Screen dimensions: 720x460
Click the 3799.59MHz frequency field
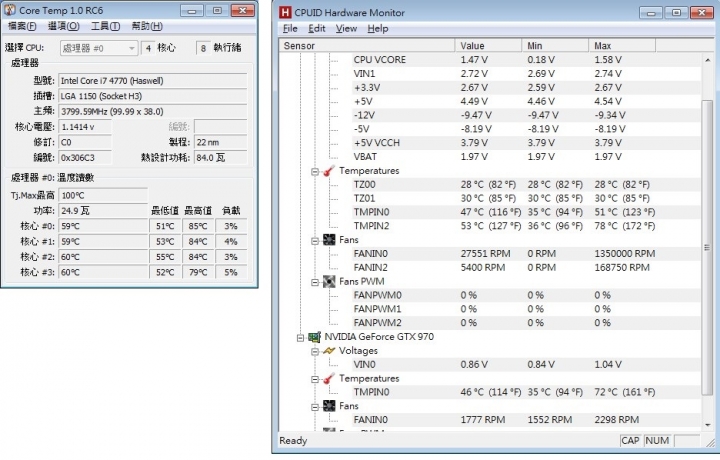(x=153, y=112)
